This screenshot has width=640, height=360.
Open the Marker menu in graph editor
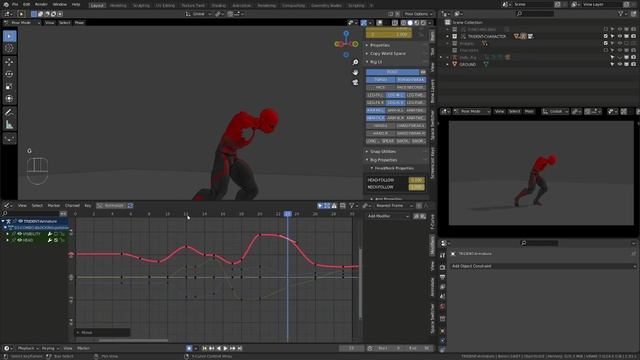(x=53, y=206)
